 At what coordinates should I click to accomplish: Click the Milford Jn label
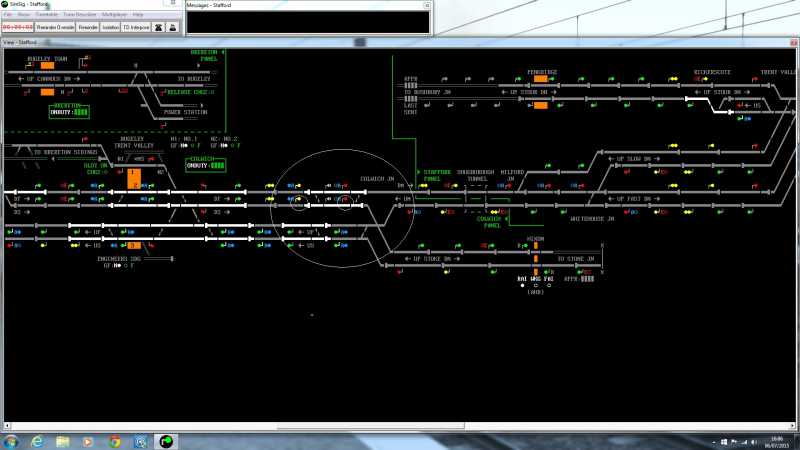point(512,176)
